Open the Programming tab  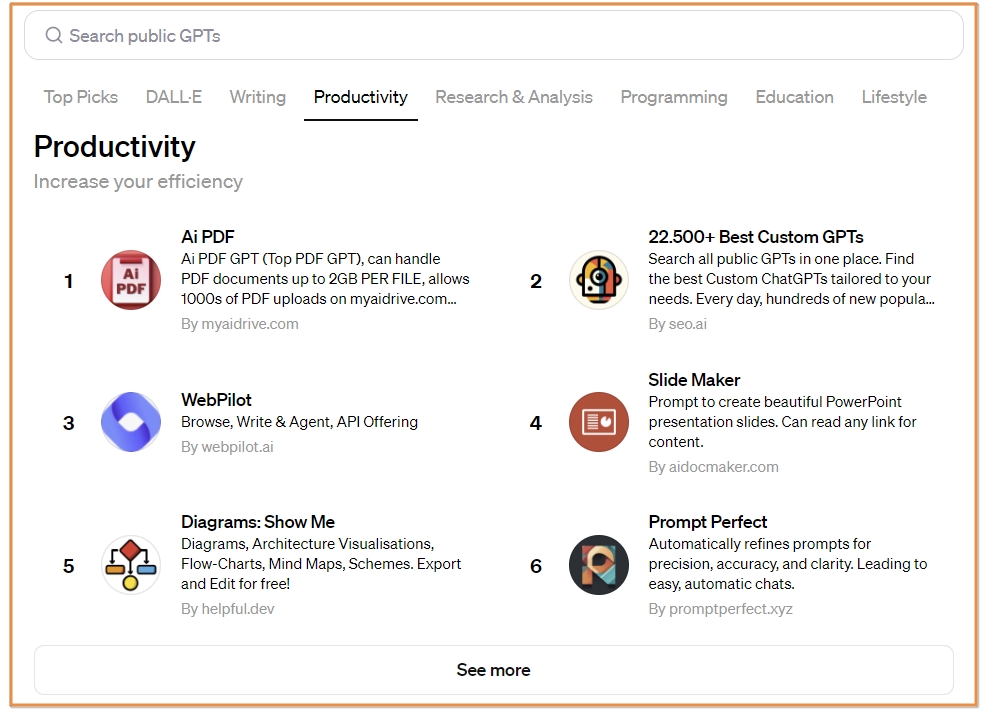pyautogui.click(x=673, y=97)
